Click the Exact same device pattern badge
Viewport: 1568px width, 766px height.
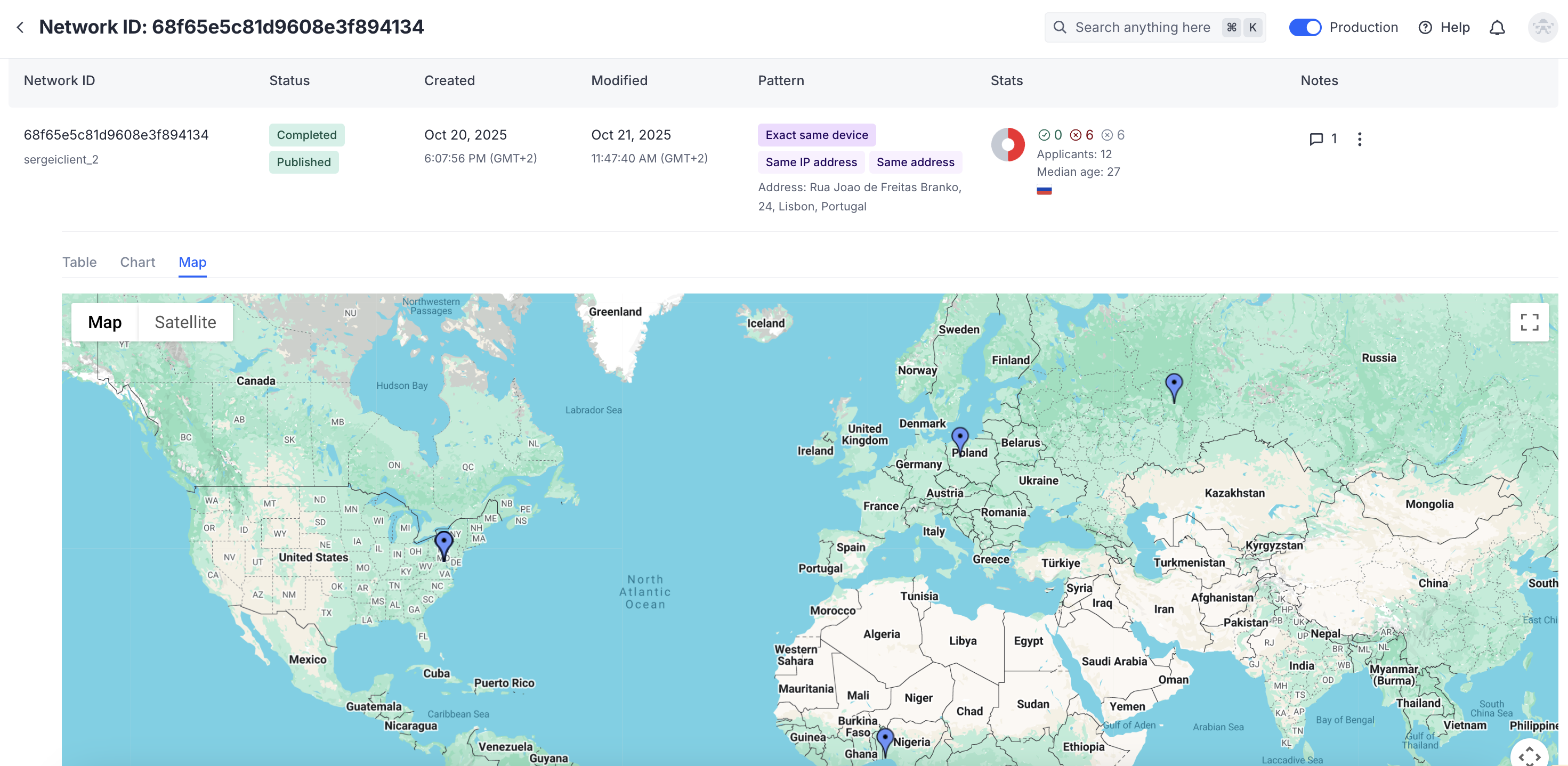[817, 134]
